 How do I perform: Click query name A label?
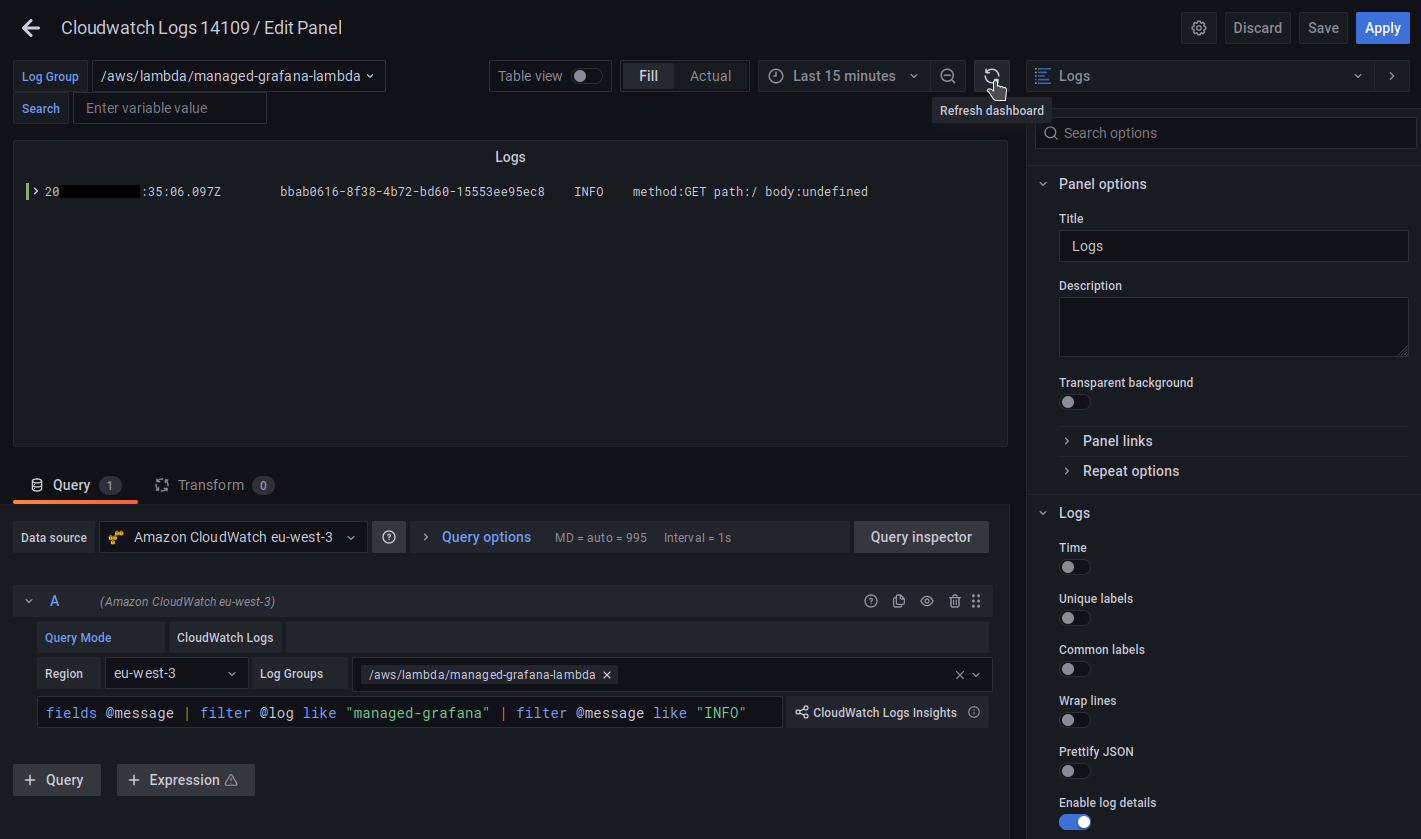click(55, 601)
